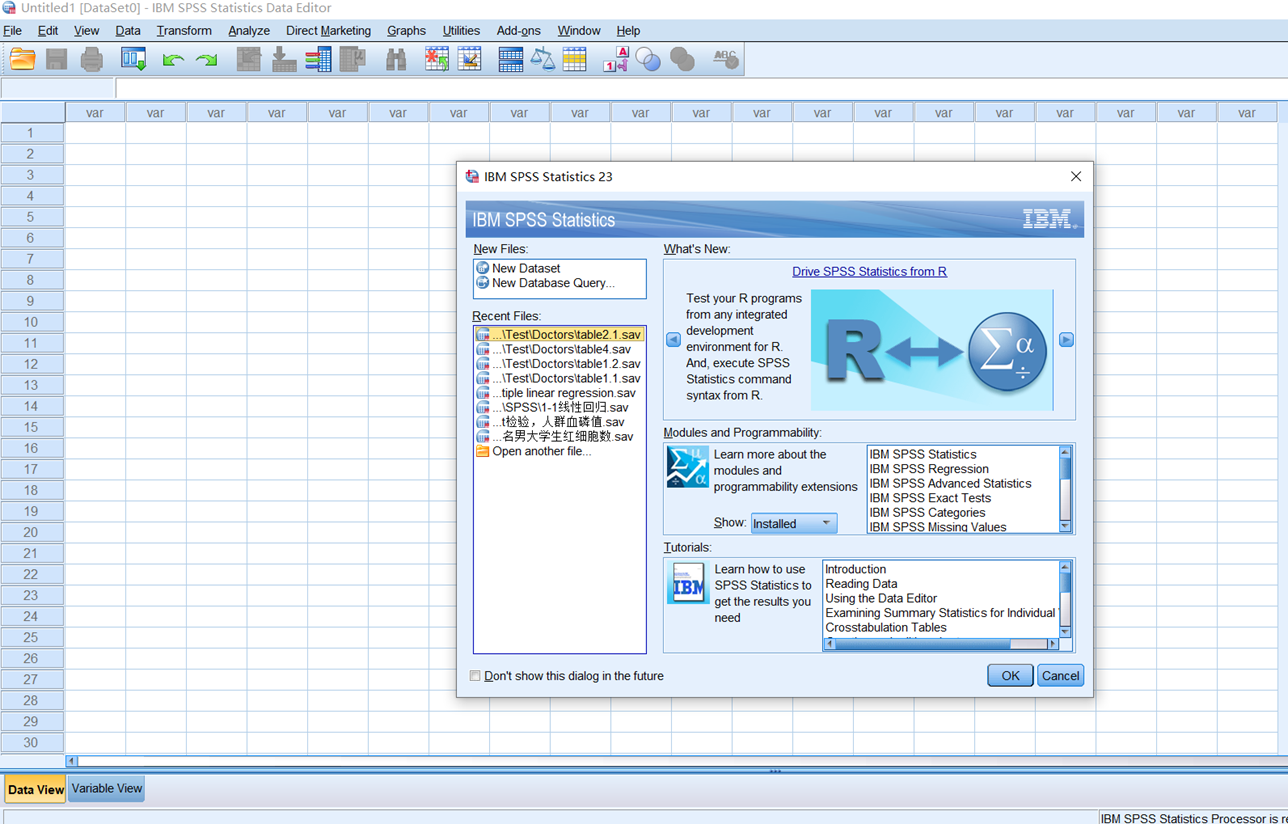The width and height of the screenshot is (1288, 824).
Task: Click the Value Labels toolbar icon
Action: [615, 60]
